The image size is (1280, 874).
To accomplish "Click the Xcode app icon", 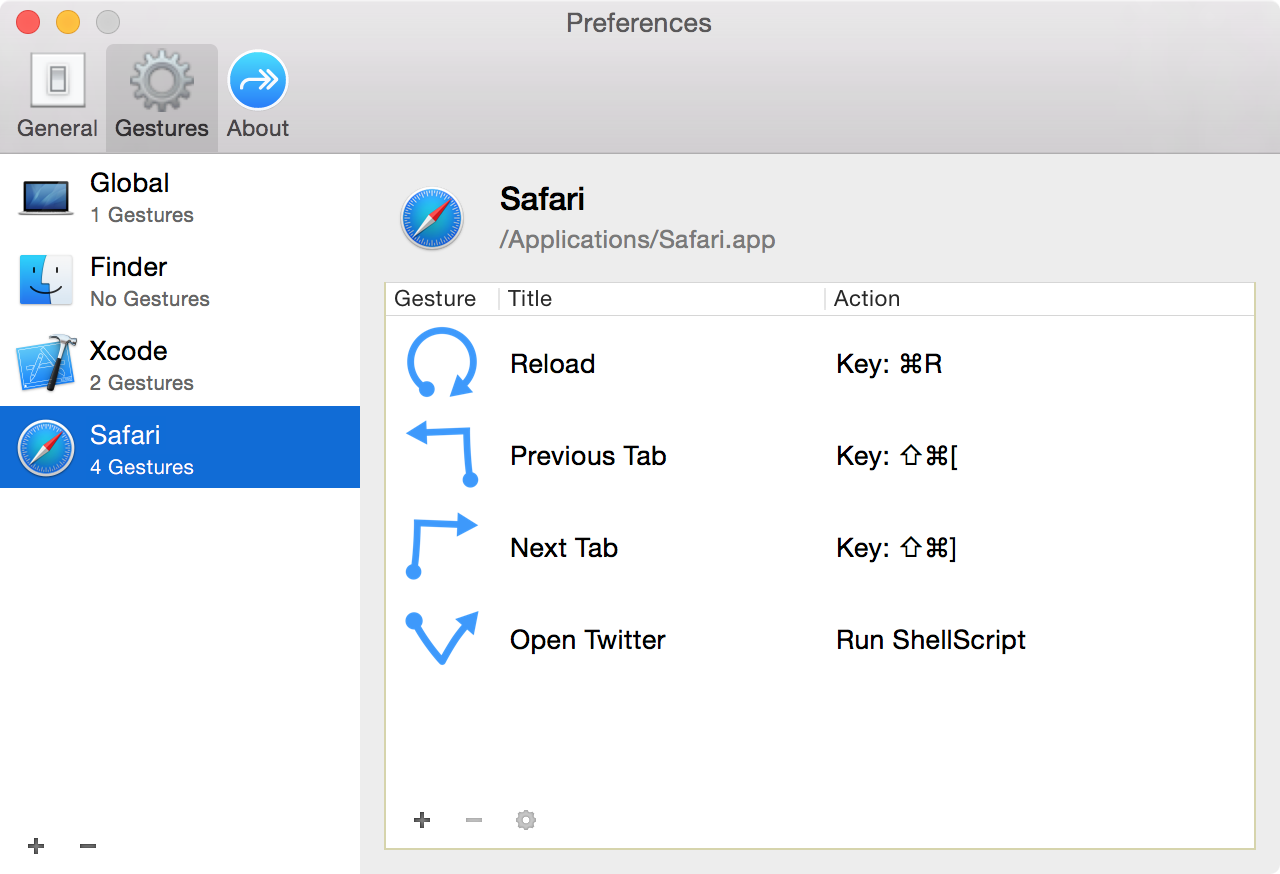I will pyautogui.click(x=46, y=364).
